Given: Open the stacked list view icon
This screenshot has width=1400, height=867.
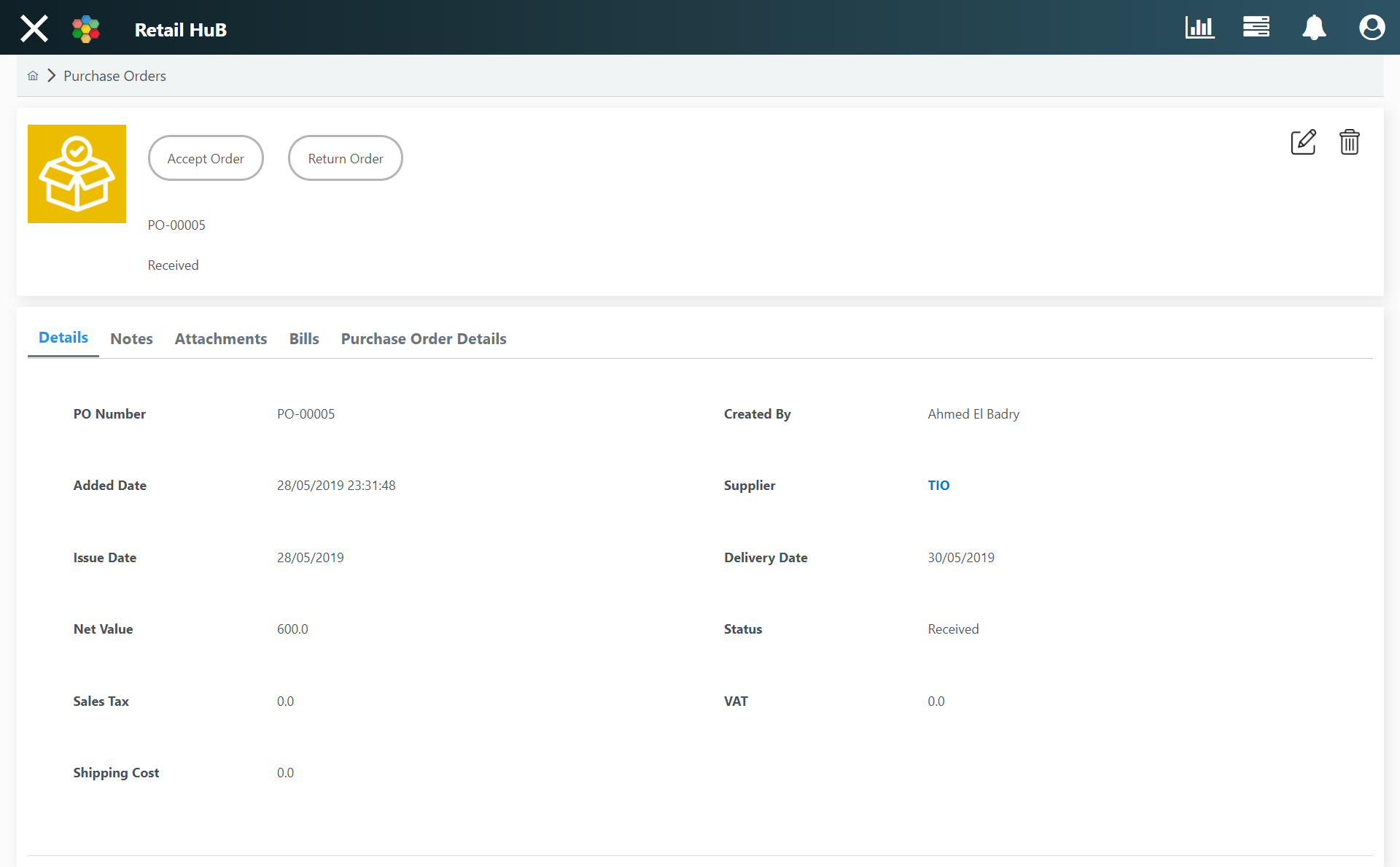Looking at the screenshot, I should [1256, 28].
